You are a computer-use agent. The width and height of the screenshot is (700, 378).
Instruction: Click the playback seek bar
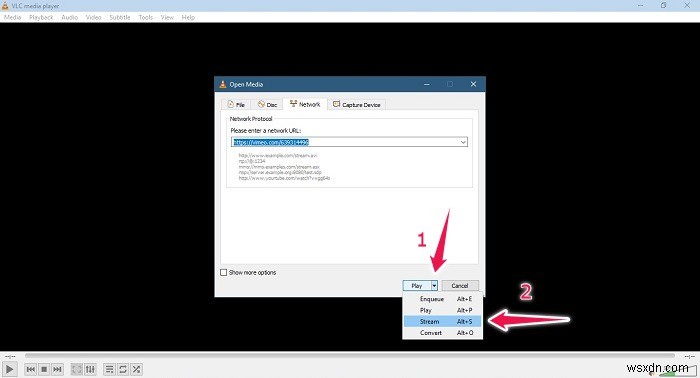(x=350, y=356)
